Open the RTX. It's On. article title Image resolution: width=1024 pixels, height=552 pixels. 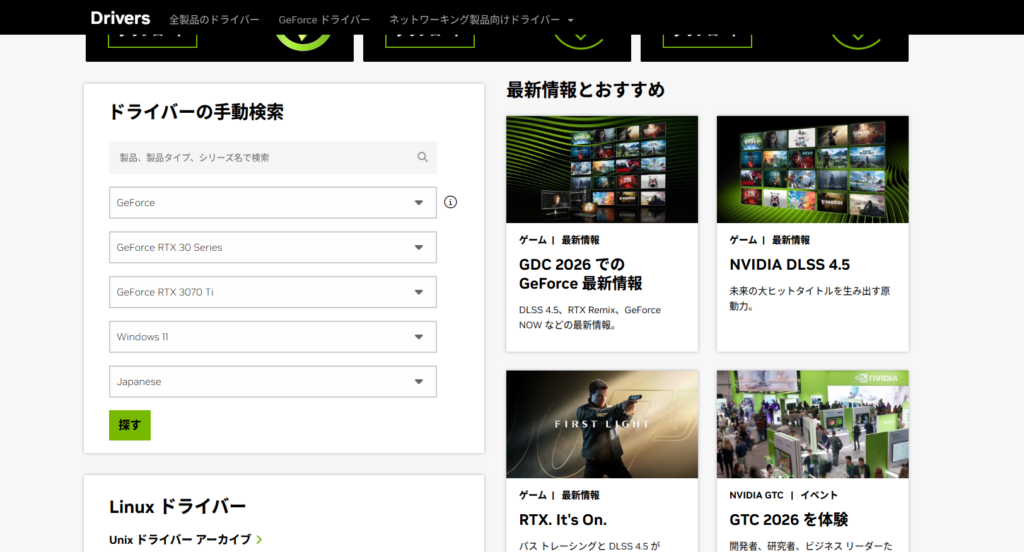click(563, 520)
